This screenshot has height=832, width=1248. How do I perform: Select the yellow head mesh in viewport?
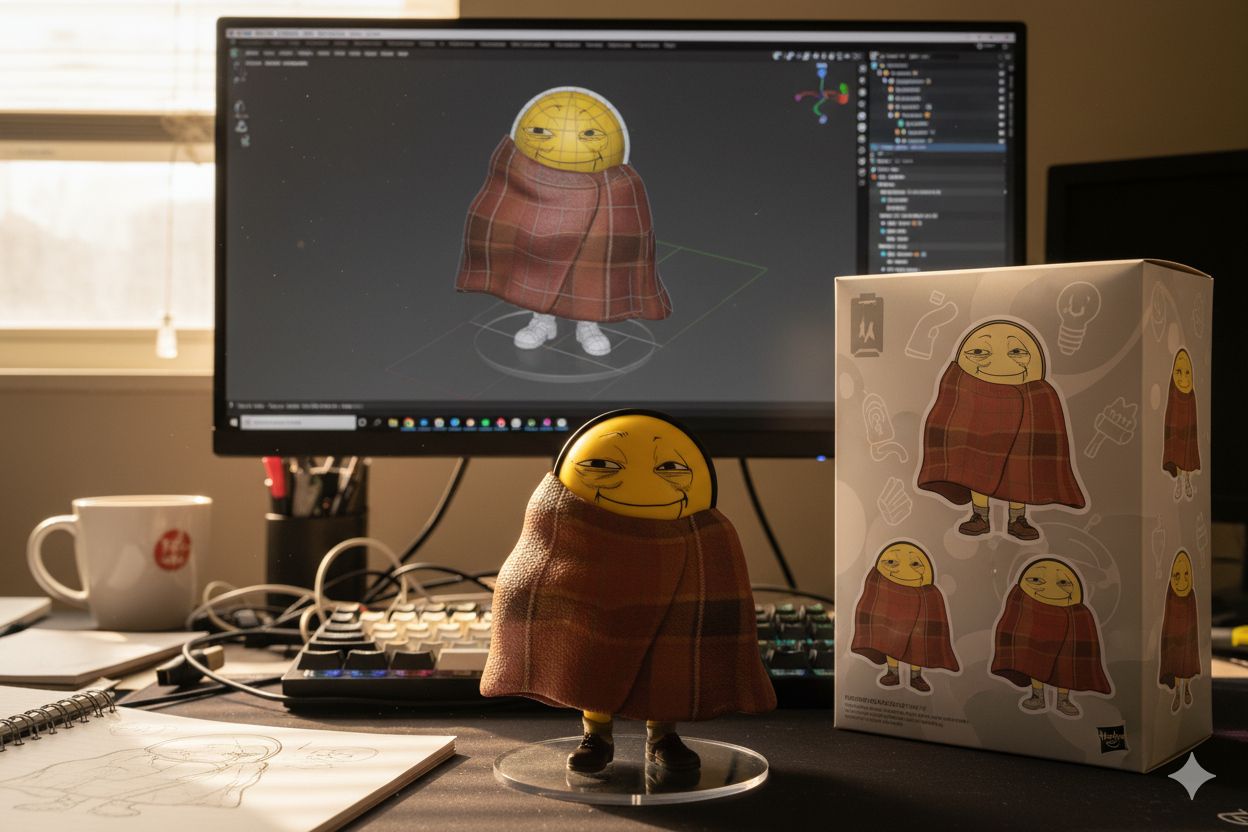point(570,130)
